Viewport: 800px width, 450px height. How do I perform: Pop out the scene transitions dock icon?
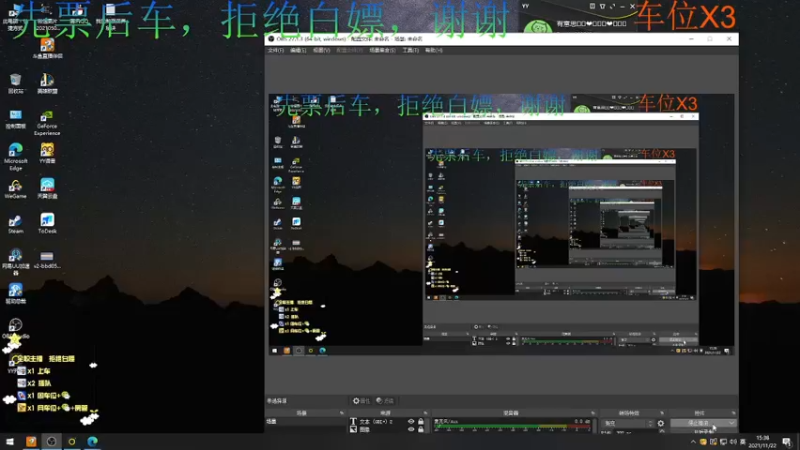point(662,413)
